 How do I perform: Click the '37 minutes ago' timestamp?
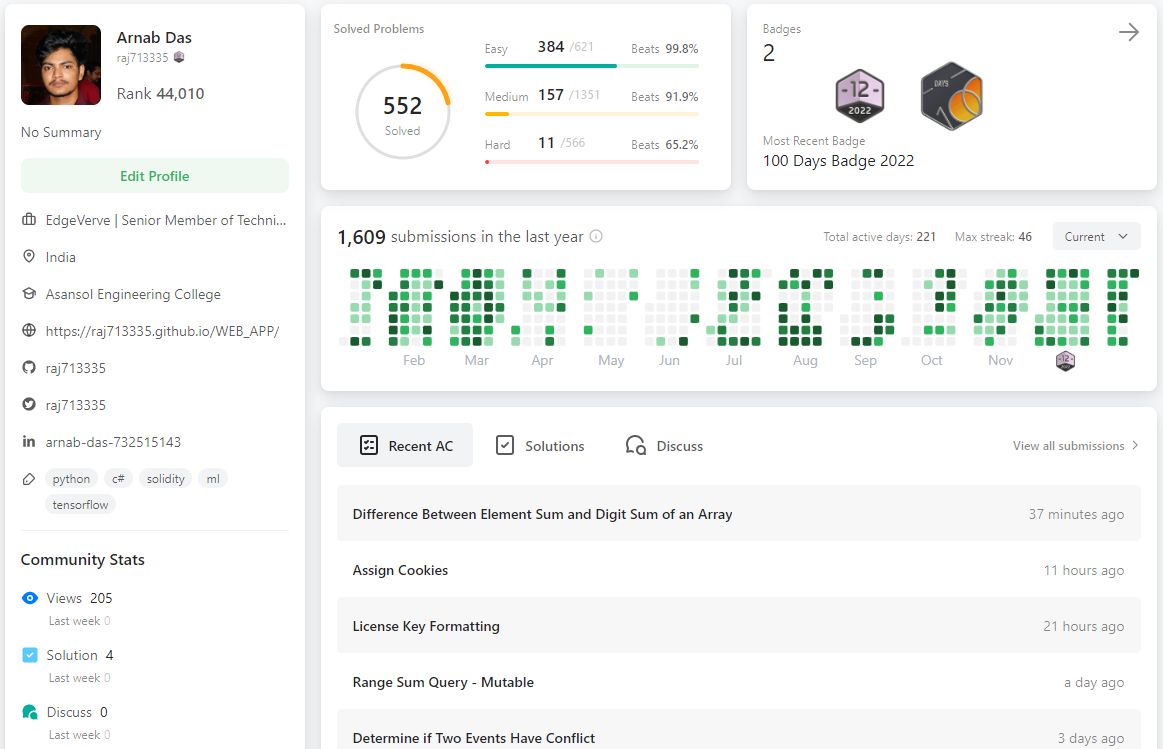click(1076, 514)
